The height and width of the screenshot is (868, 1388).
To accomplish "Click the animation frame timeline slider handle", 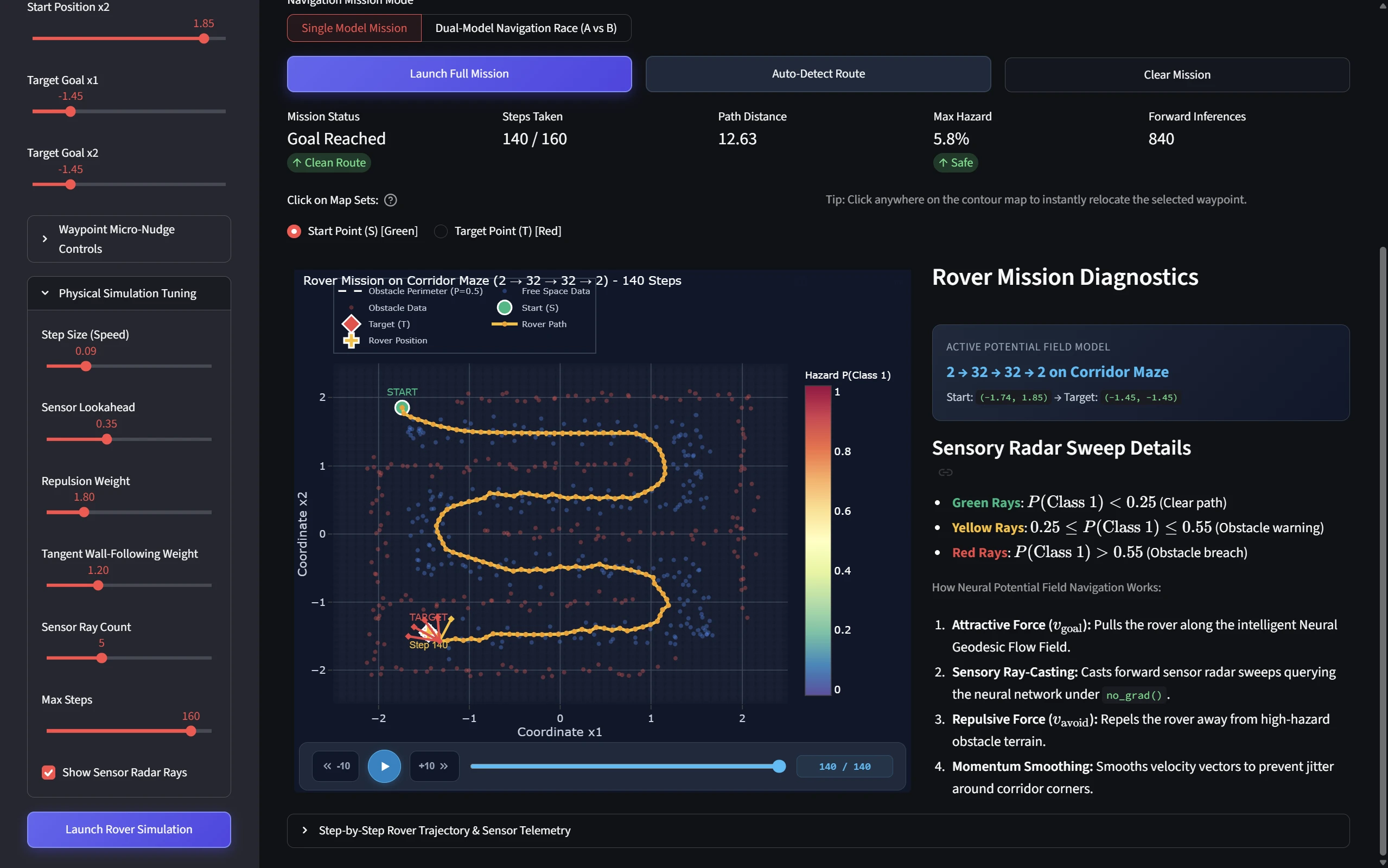I will 779,766.
